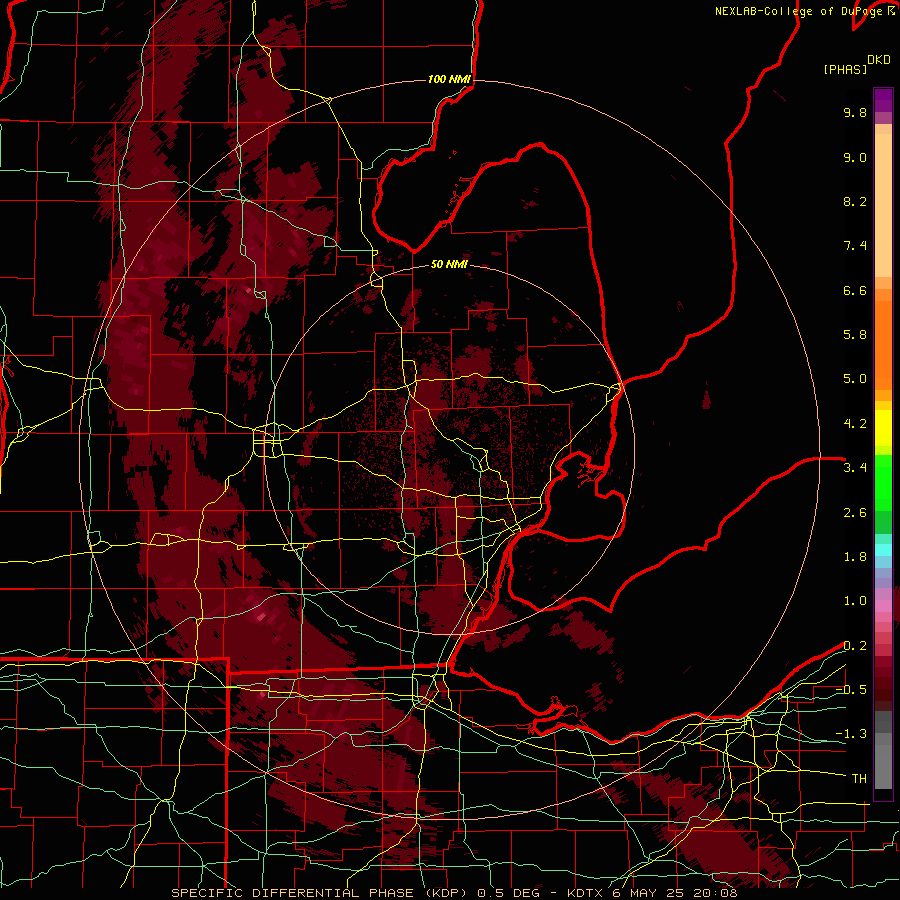Select the 9.8 scale value
Viewport: 900px width, 900px height.
point(855,112)
